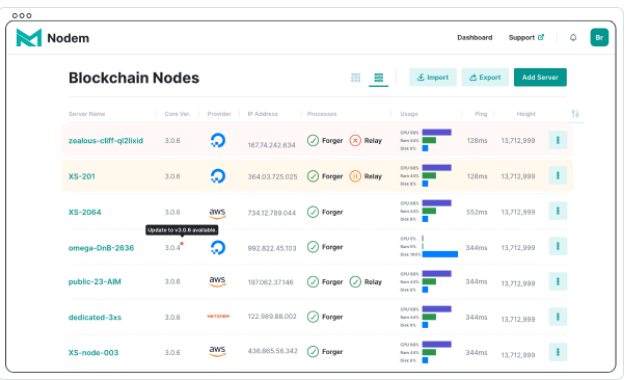Open actions menu for dedicated-3xs

(x=558, y=317)
